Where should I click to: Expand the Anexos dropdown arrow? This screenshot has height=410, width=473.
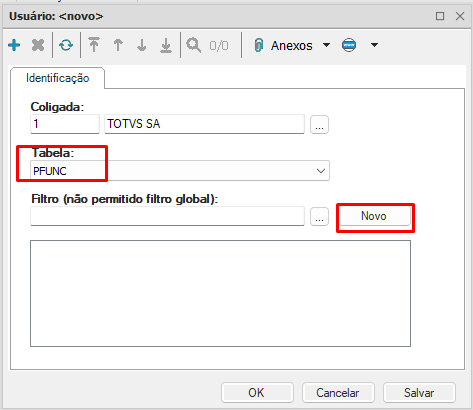pos(326,45)
